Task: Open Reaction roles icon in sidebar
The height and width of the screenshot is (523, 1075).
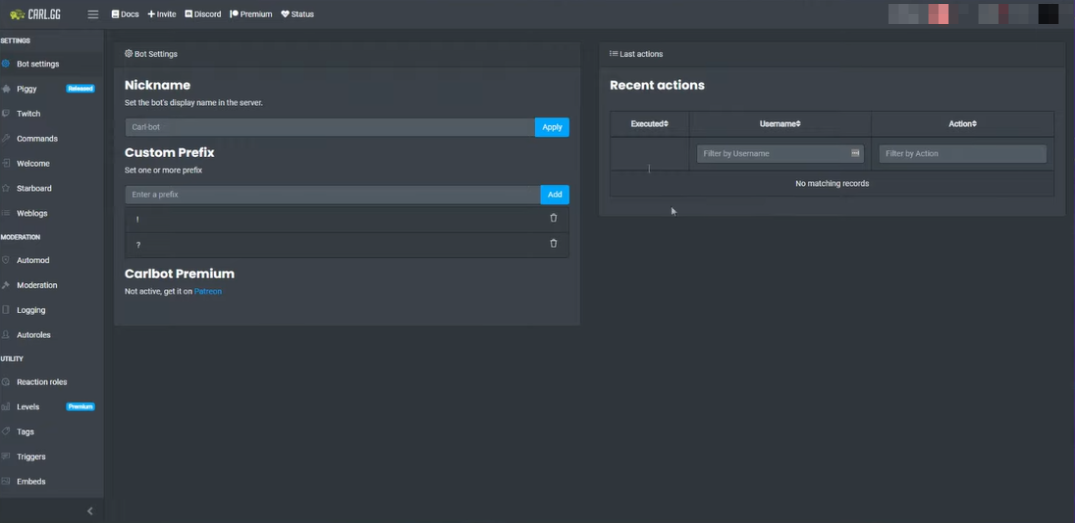Action: tap(6, 382)
